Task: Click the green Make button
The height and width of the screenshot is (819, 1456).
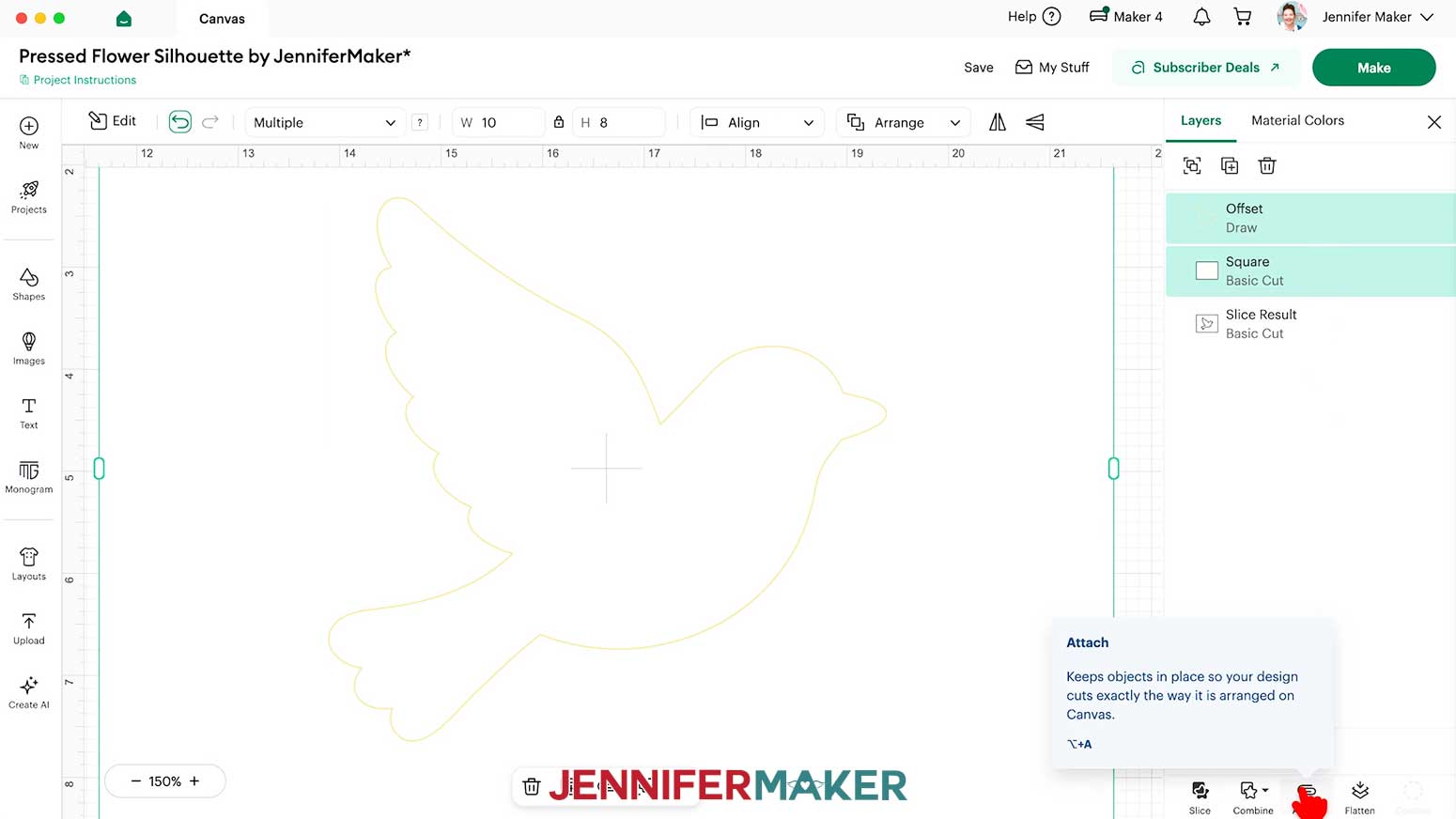Action: (x=1373, y=68)
